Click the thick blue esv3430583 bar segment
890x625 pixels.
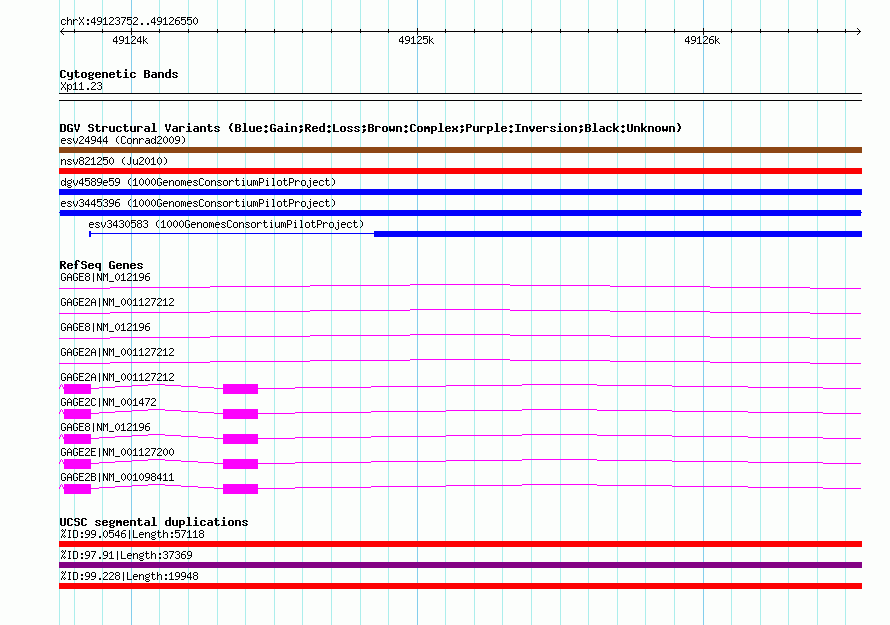(x=618, y=234)
